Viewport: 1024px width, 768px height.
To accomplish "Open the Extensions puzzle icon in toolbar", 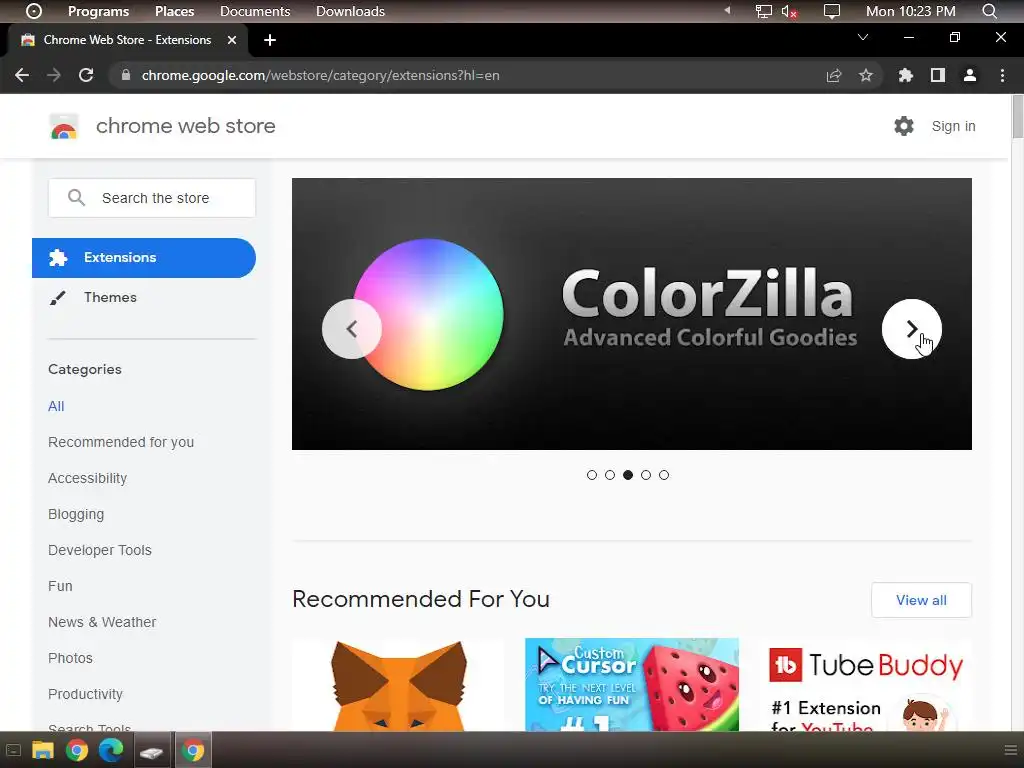I will click(x=905, y=76).
